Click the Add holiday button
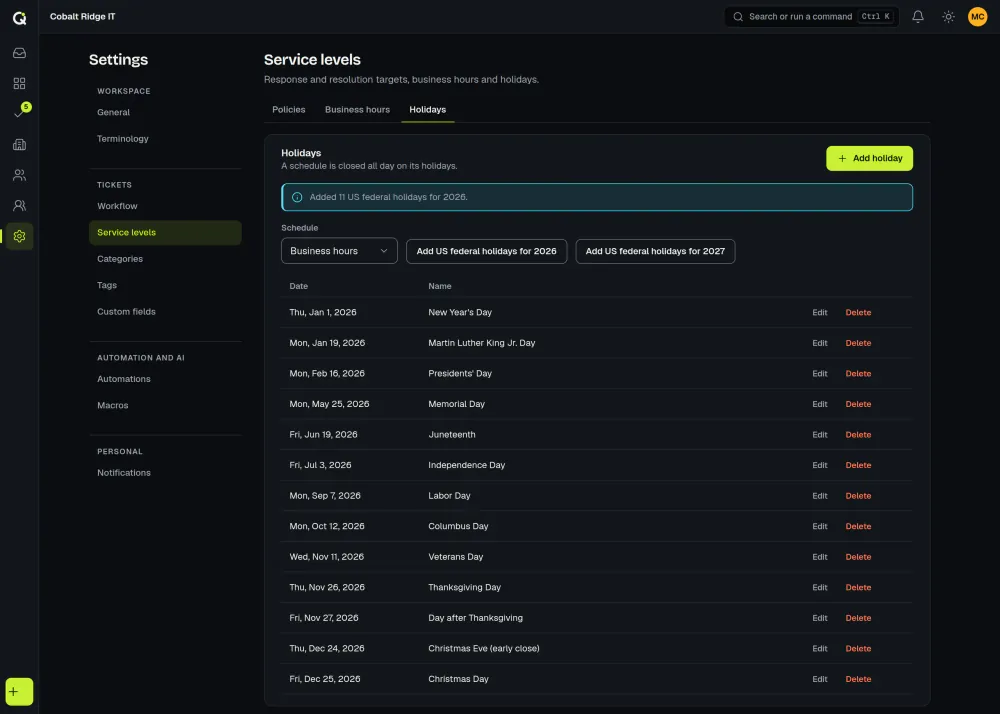The image size is (1000, 714). click(x=869, y=159)
